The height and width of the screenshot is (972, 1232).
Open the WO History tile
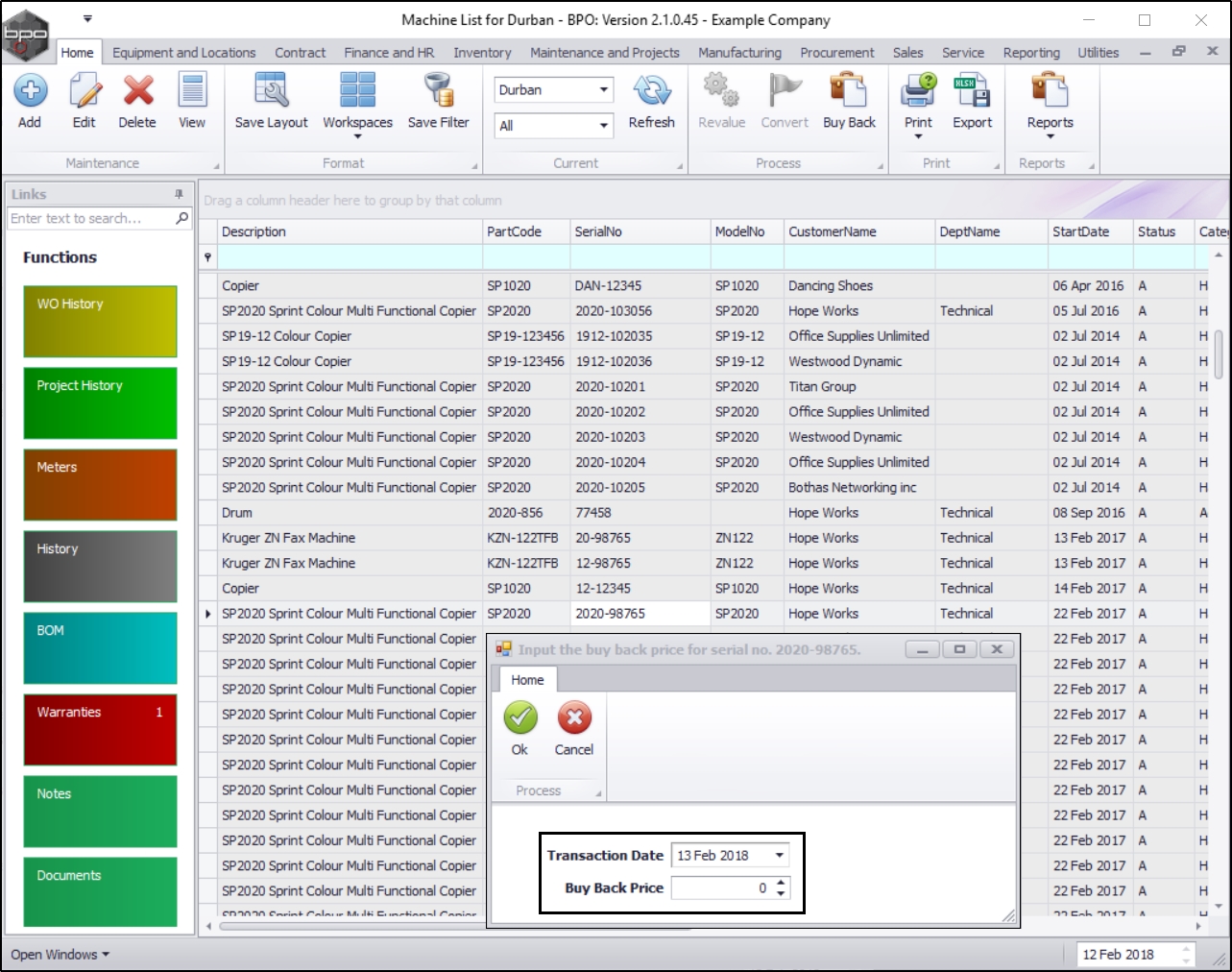100,321
